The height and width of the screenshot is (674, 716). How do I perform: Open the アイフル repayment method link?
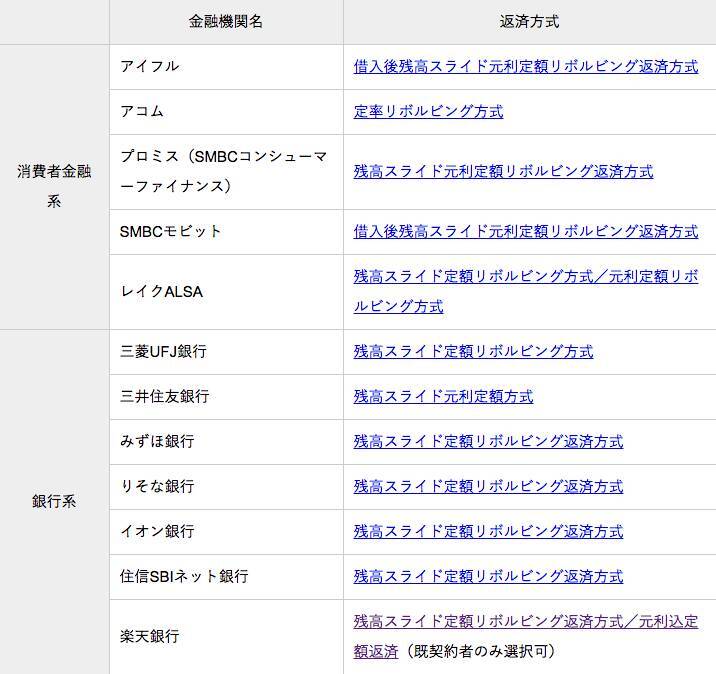tap(525, 67)
